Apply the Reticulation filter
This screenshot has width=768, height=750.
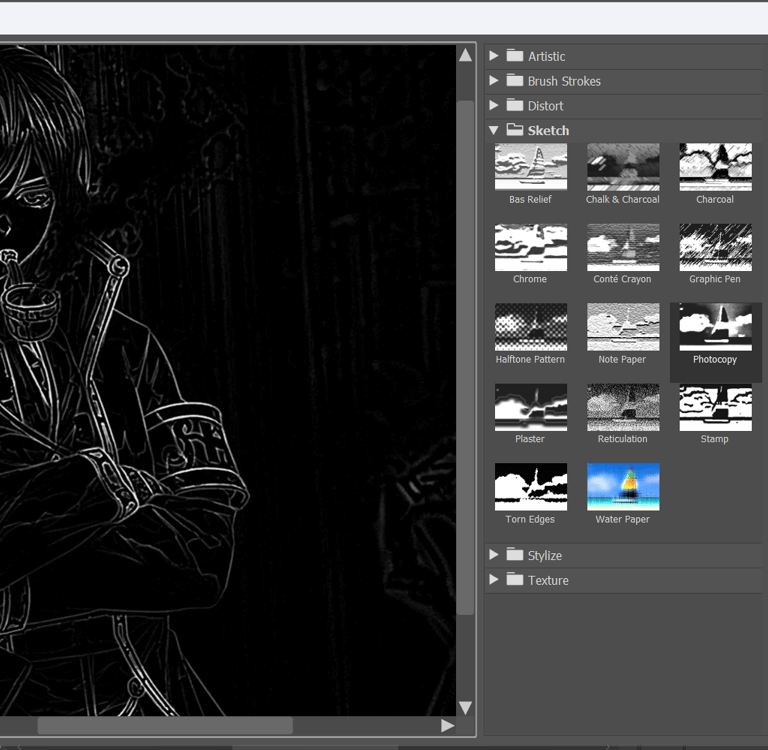622,407
